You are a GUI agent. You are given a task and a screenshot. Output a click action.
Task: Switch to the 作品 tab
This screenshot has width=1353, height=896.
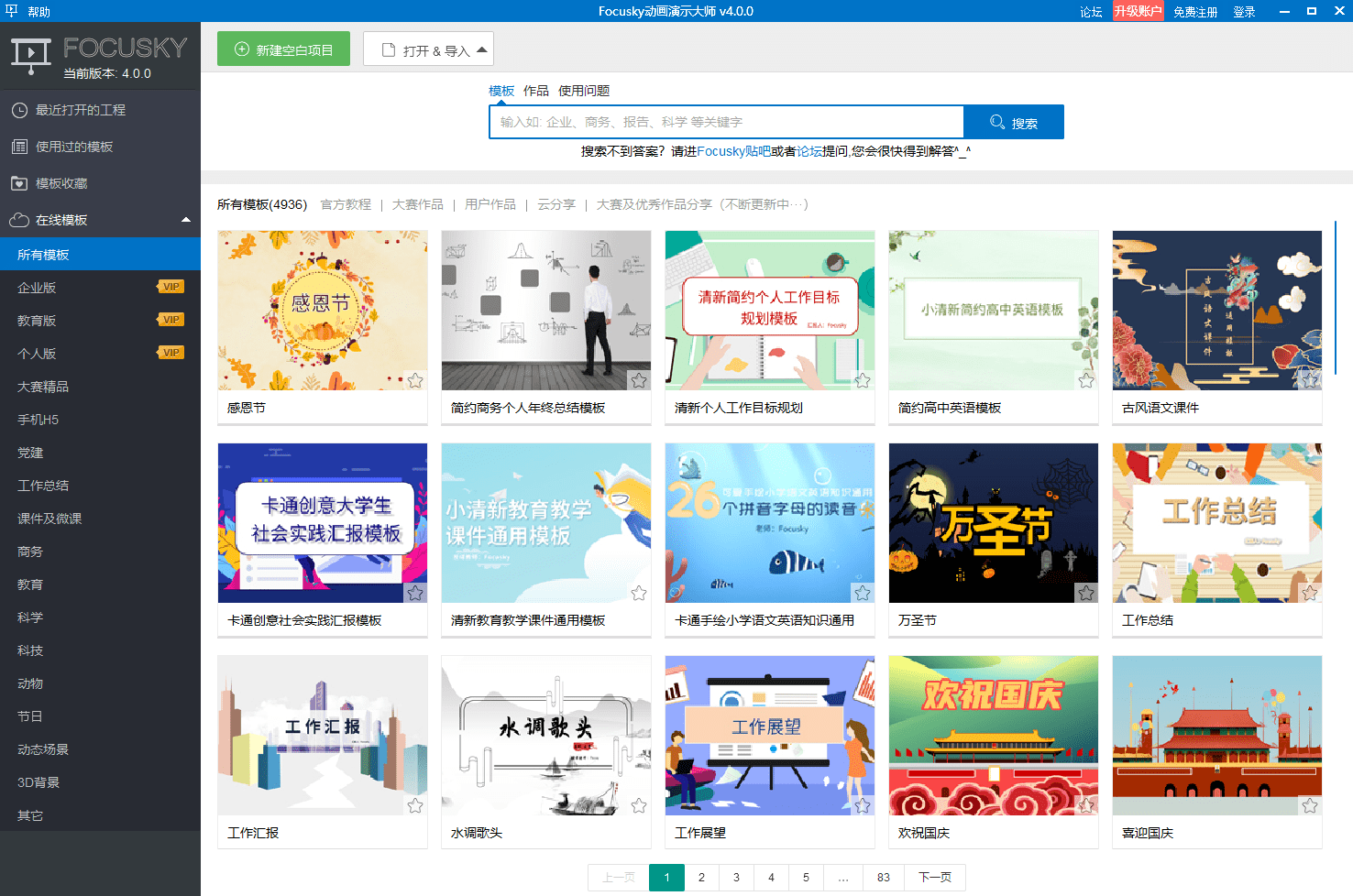(x=535, y=90)
